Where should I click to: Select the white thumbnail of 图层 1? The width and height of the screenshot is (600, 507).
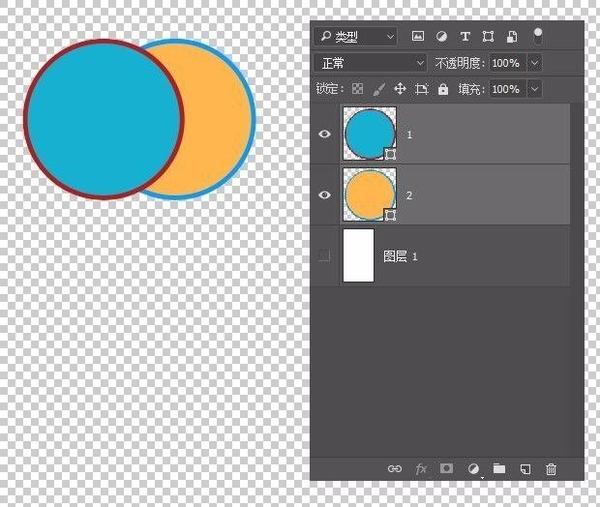point(359,256)
